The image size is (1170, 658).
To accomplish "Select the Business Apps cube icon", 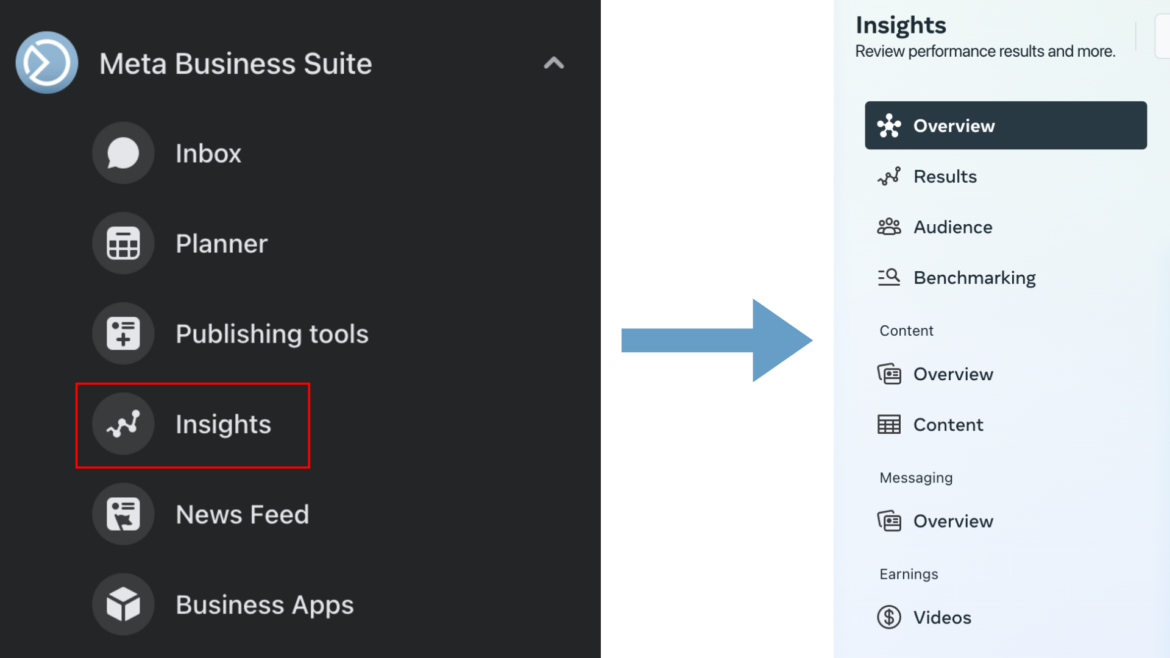I will coord(122,604).
